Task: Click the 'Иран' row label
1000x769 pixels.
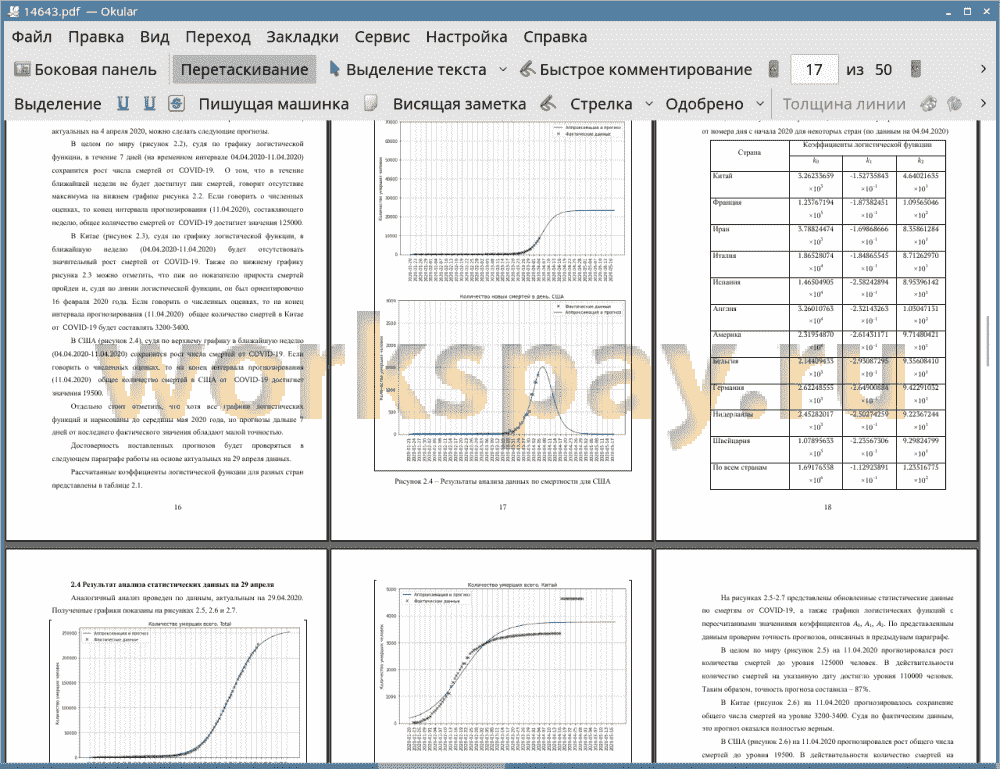Action: click(721, 229)
